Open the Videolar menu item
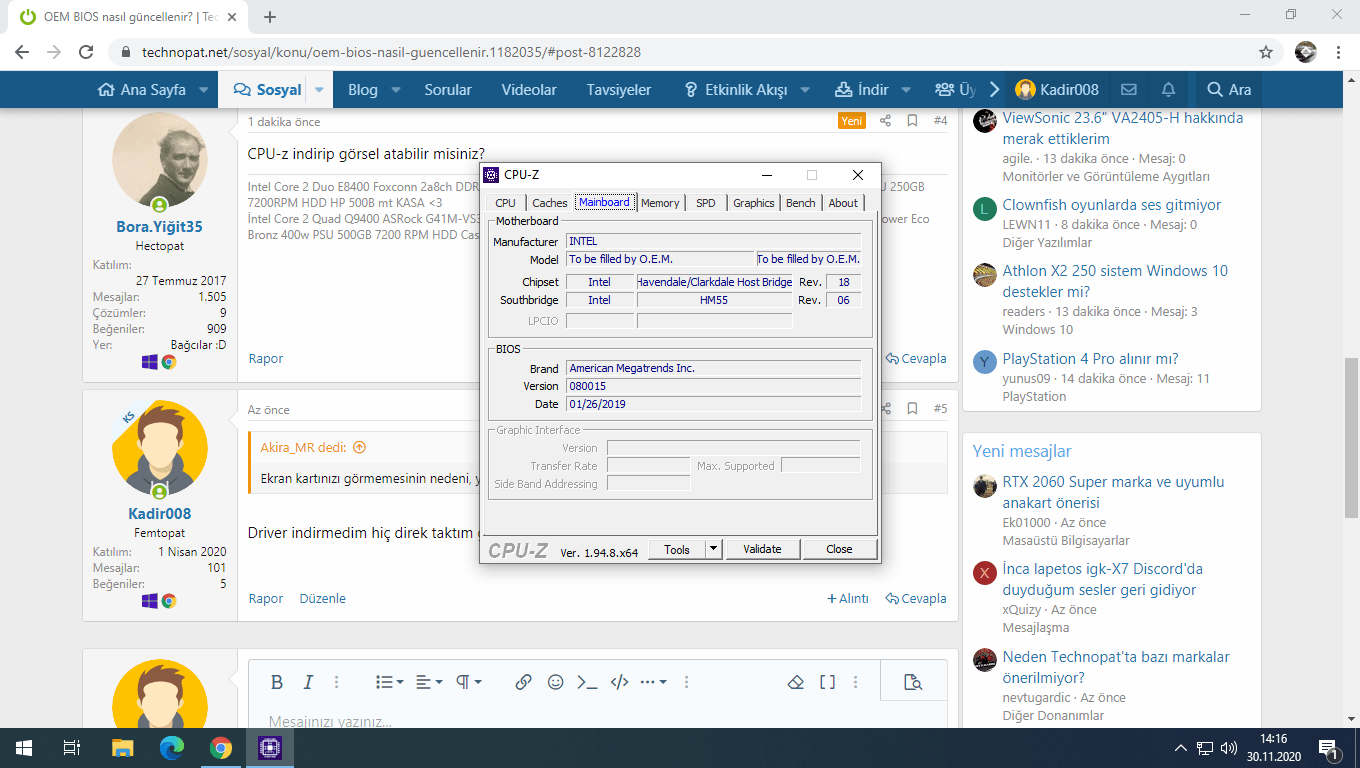Screen dimensions: 1360x768 click(529, 89)
